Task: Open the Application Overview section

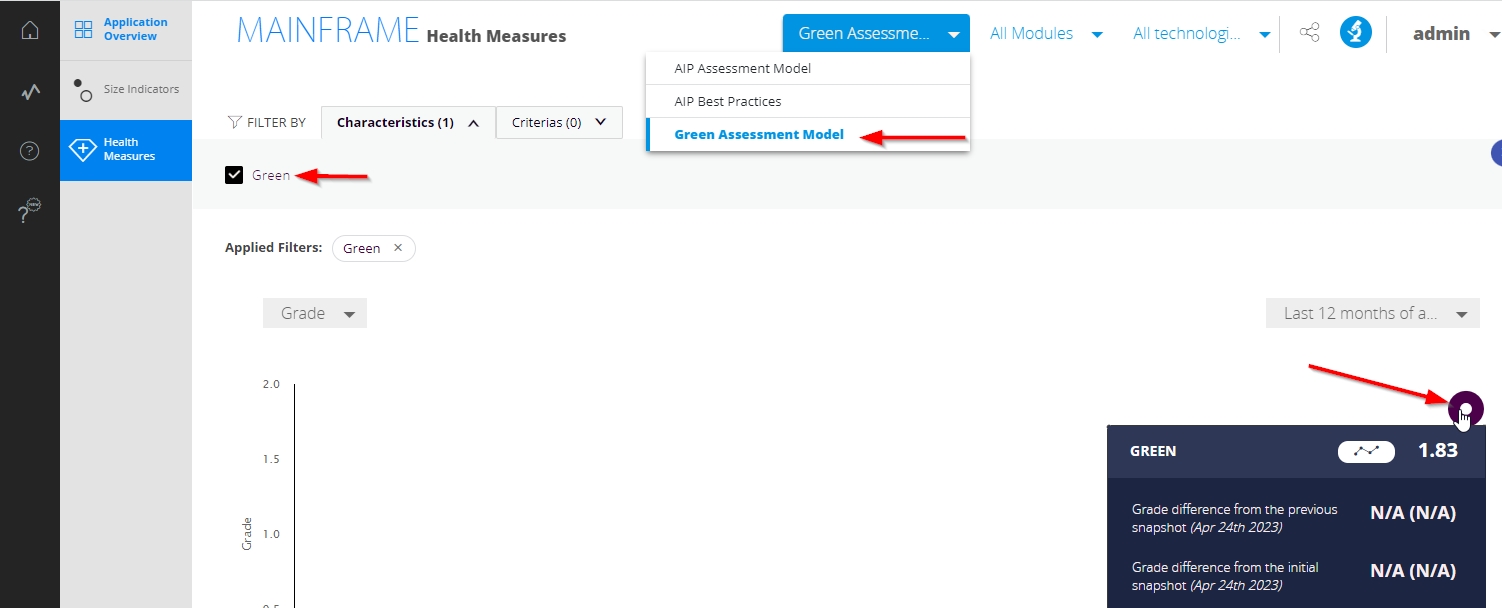Action: [x=126, y=29]
